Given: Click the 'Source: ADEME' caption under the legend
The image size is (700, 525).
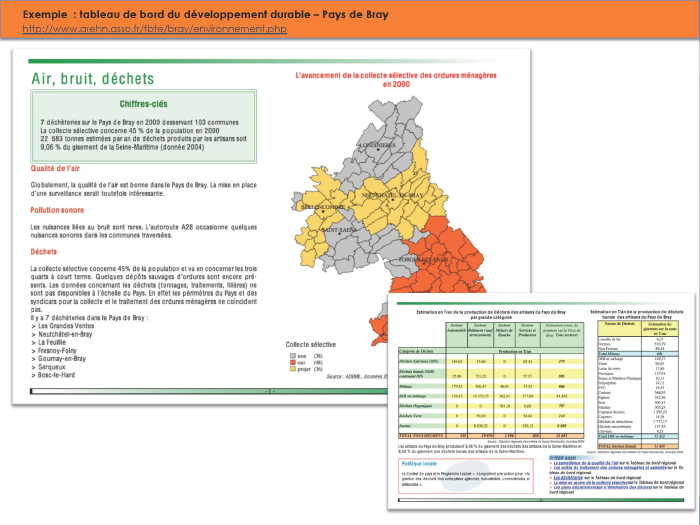Looking at the screenshot, I should click(x=357, y=377).
